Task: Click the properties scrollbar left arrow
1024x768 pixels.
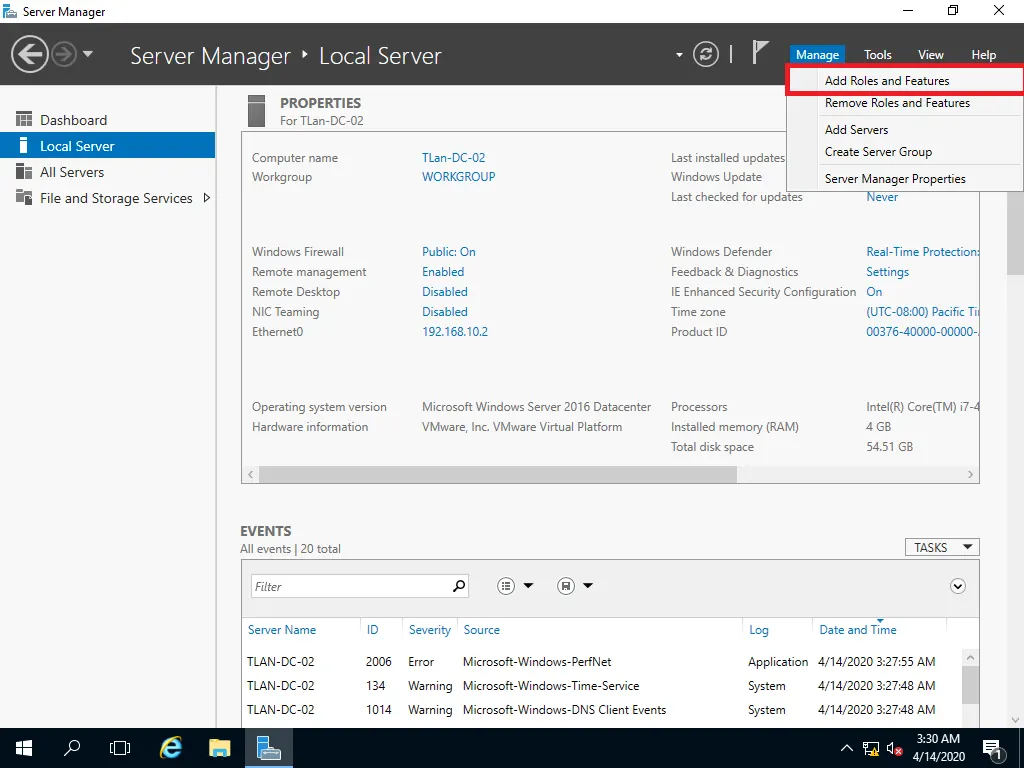Action: coord(251,475)
